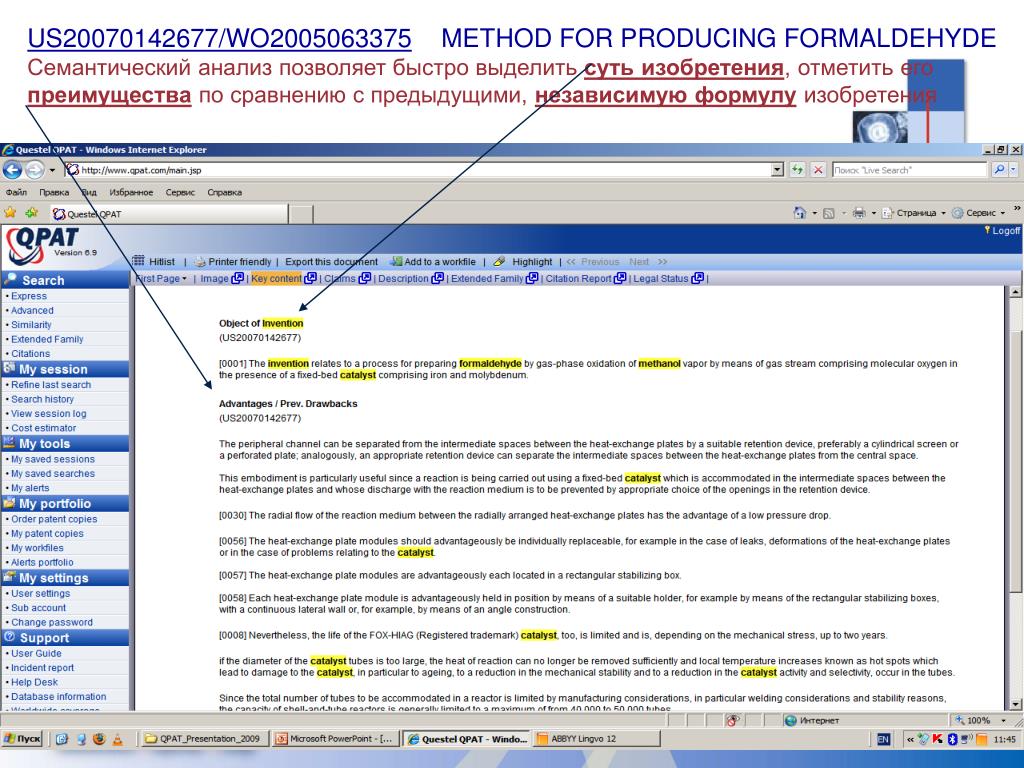The width and height of the screenshot is (1024, 768).
Task: Click the Printer friendly link
Action: pyautogui.click(x=239, y=262)
